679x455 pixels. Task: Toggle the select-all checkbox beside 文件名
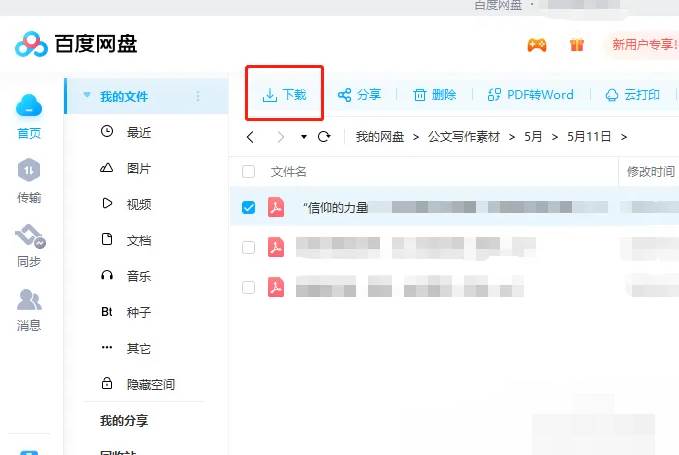point(249,171)
